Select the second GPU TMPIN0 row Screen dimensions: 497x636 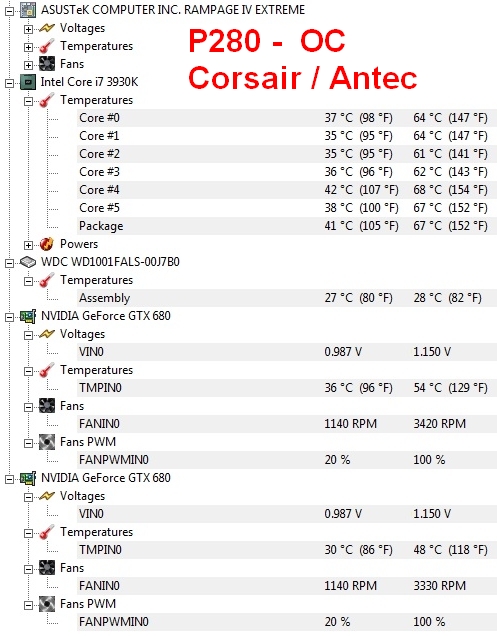click(x=287, y=550)
